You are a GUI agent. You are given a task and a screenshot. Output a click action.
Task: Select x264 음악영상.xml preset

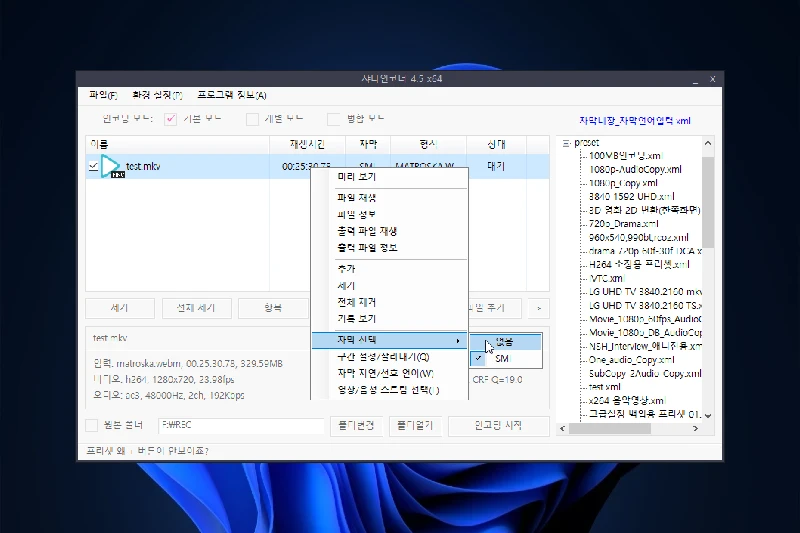coord(627,400)
